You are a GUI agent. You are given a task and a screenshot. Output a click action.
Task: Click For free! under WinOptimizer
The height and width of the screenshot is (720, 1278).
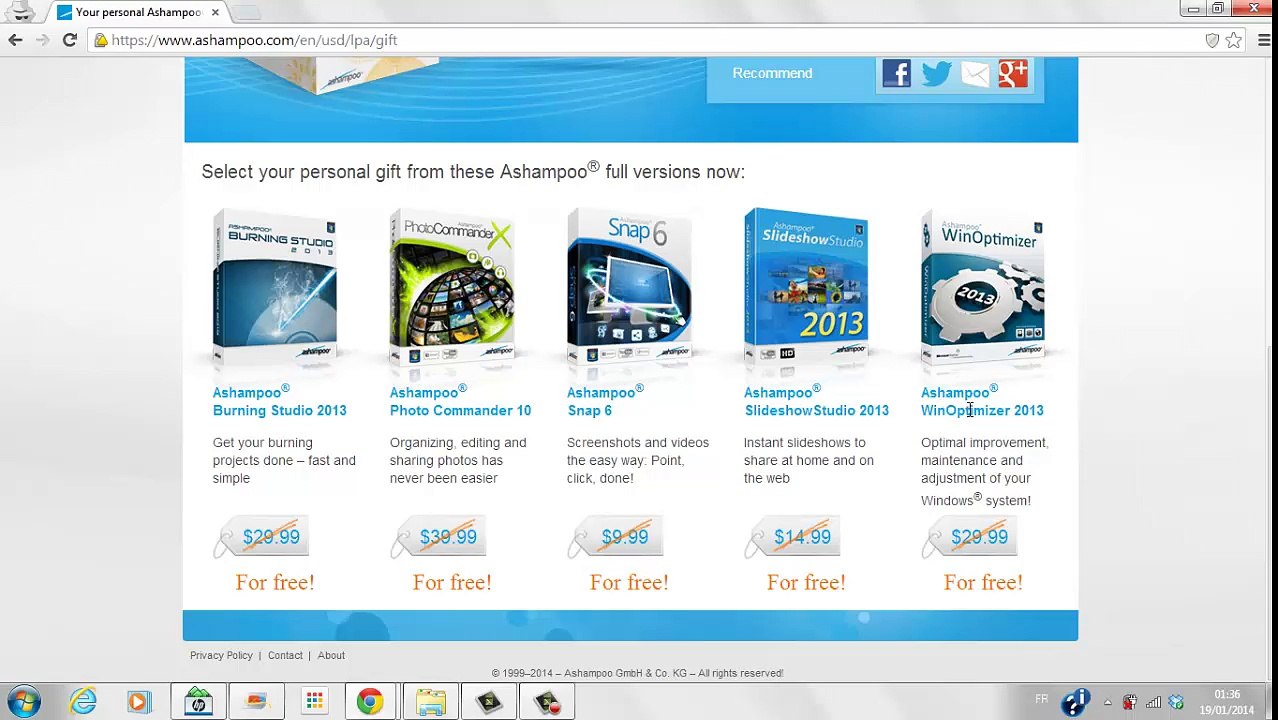(983, 582)
